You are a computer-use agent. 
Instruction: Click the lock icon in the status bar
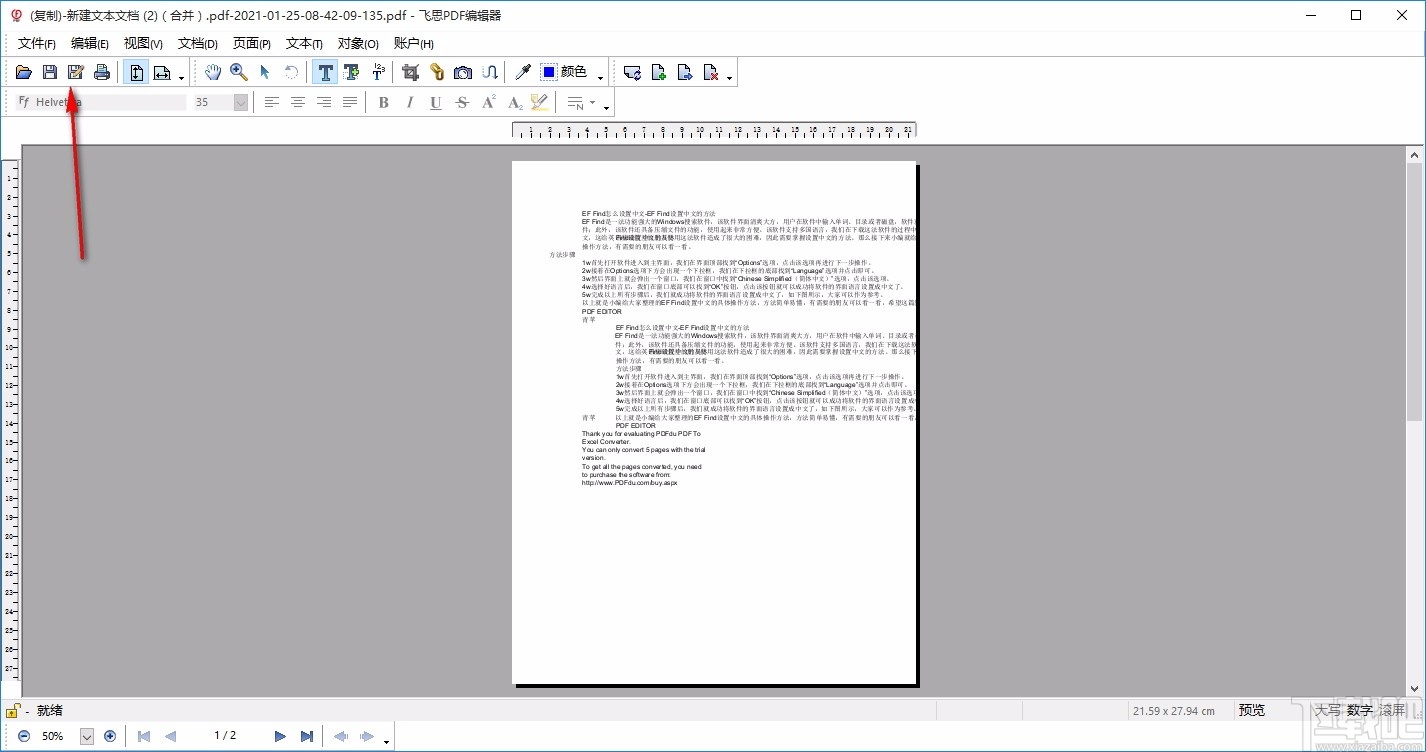tap(12, 711)
